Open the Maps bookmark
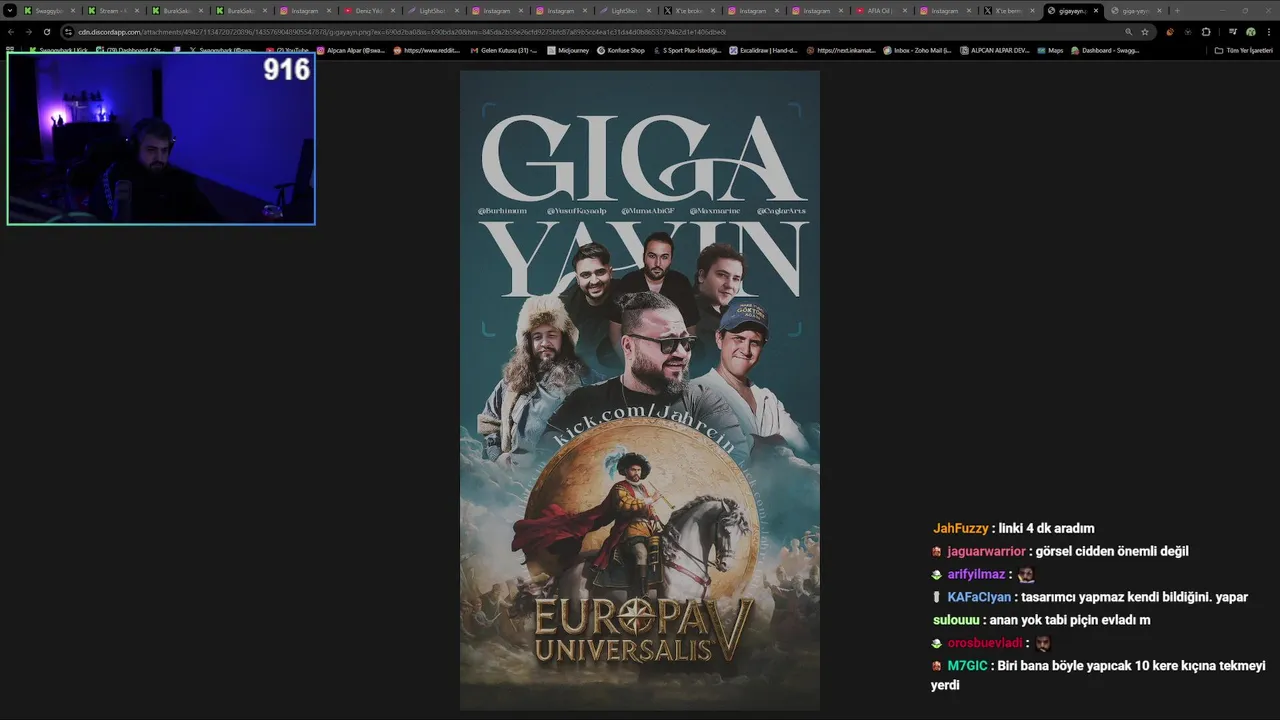Image resolution: width=1280 pixels, height=720 pixels. coord(1050,50)
